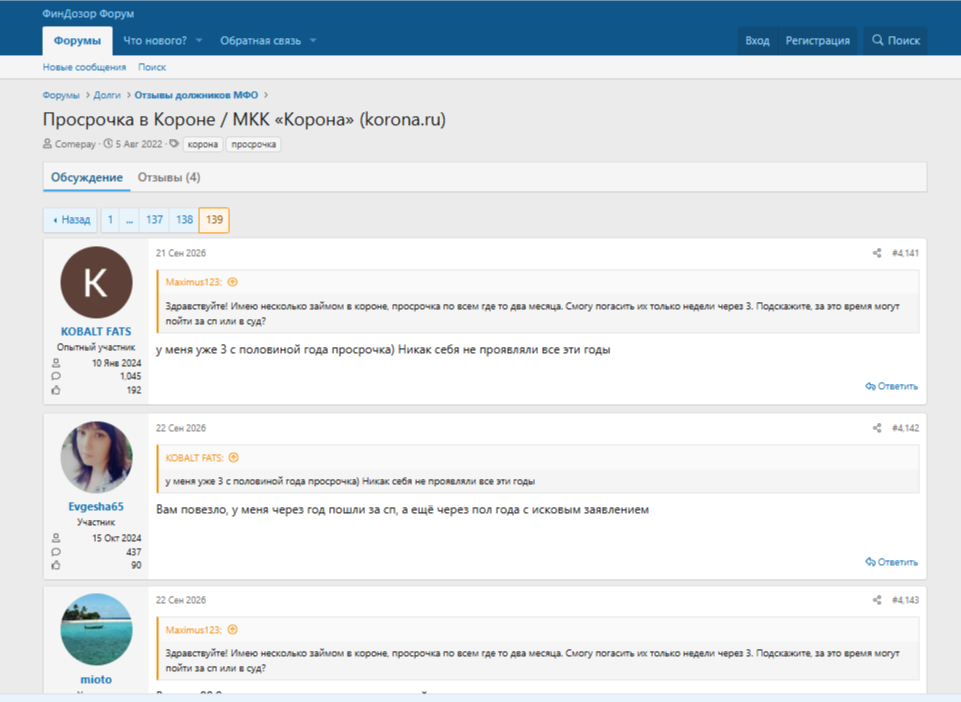Click the Вход login button
Viewport: 961px width, 702px height.
point(758,40)
